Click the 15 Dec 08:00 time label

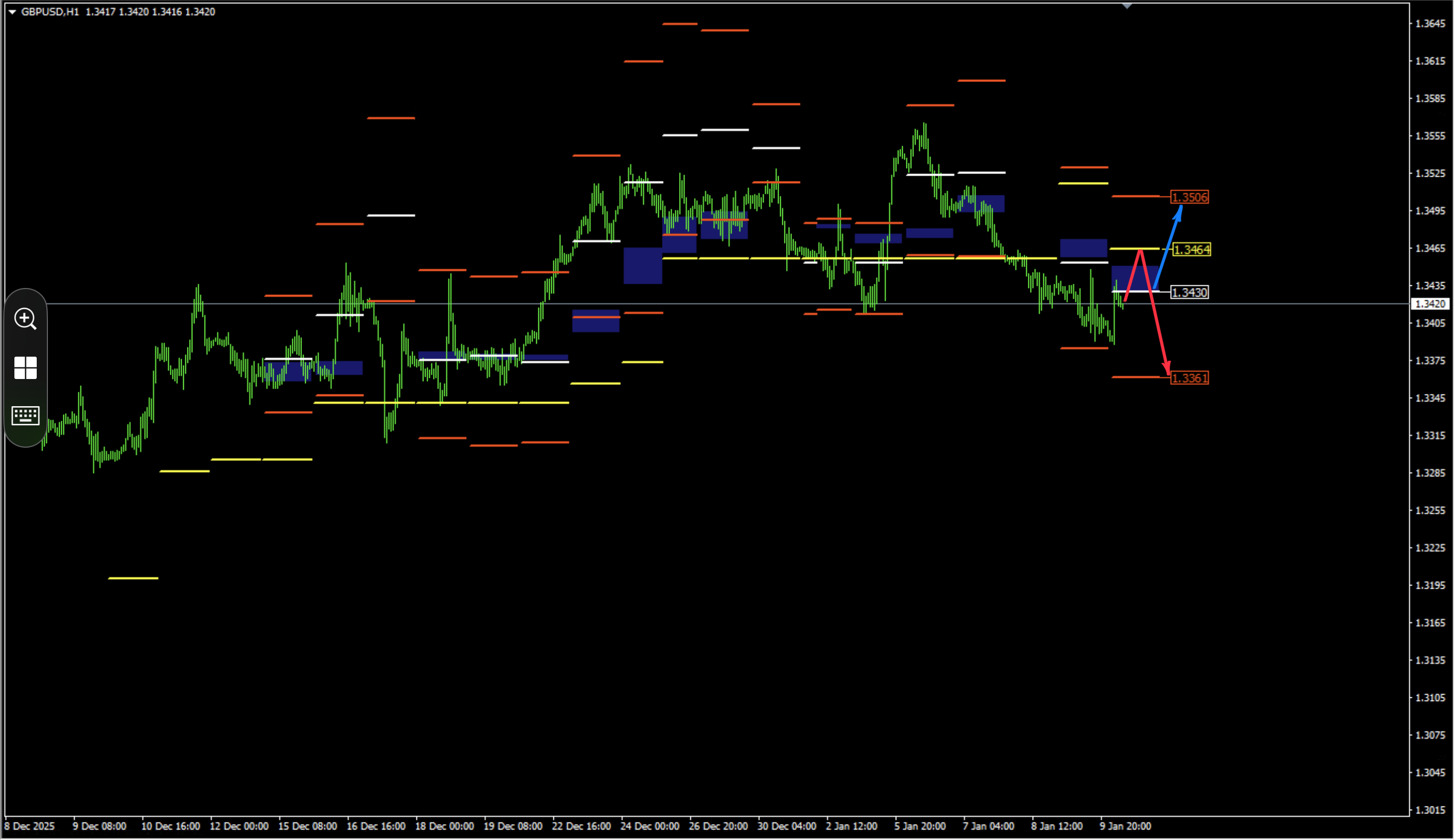(x=307, y=826)
